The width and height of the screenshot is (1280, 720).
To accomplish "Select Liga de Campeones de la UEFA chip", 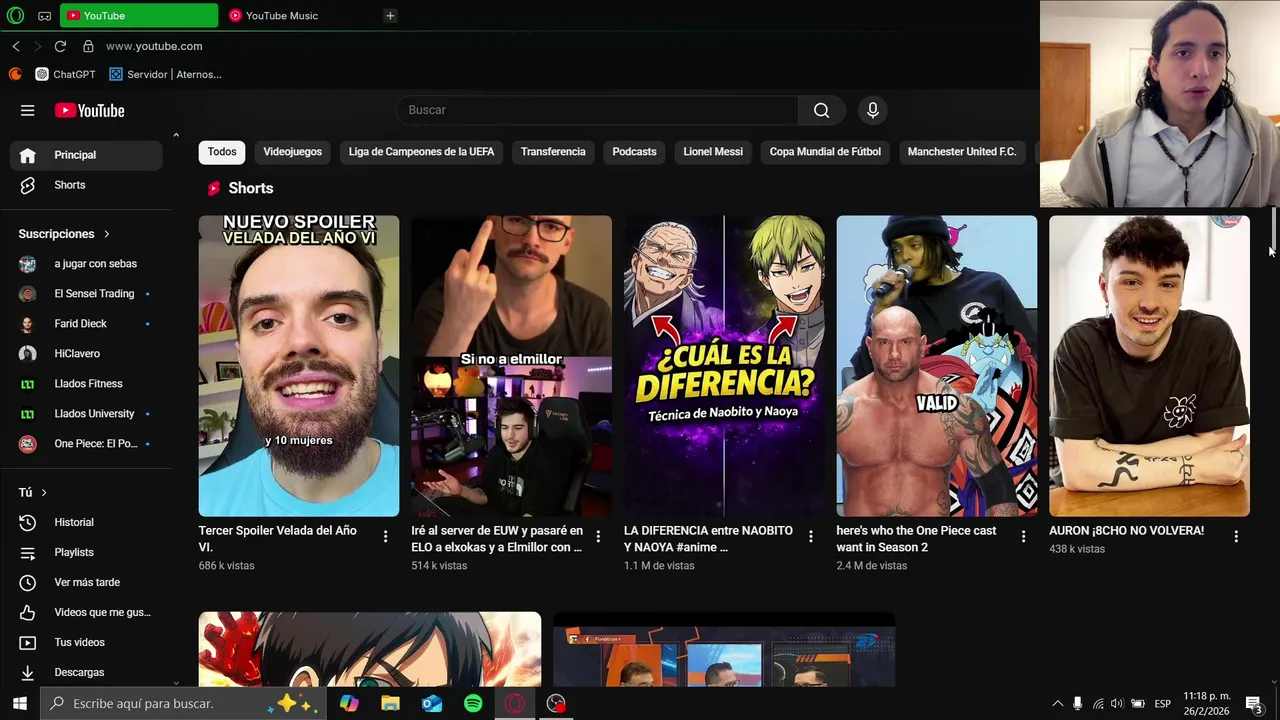I will [421, 152].
